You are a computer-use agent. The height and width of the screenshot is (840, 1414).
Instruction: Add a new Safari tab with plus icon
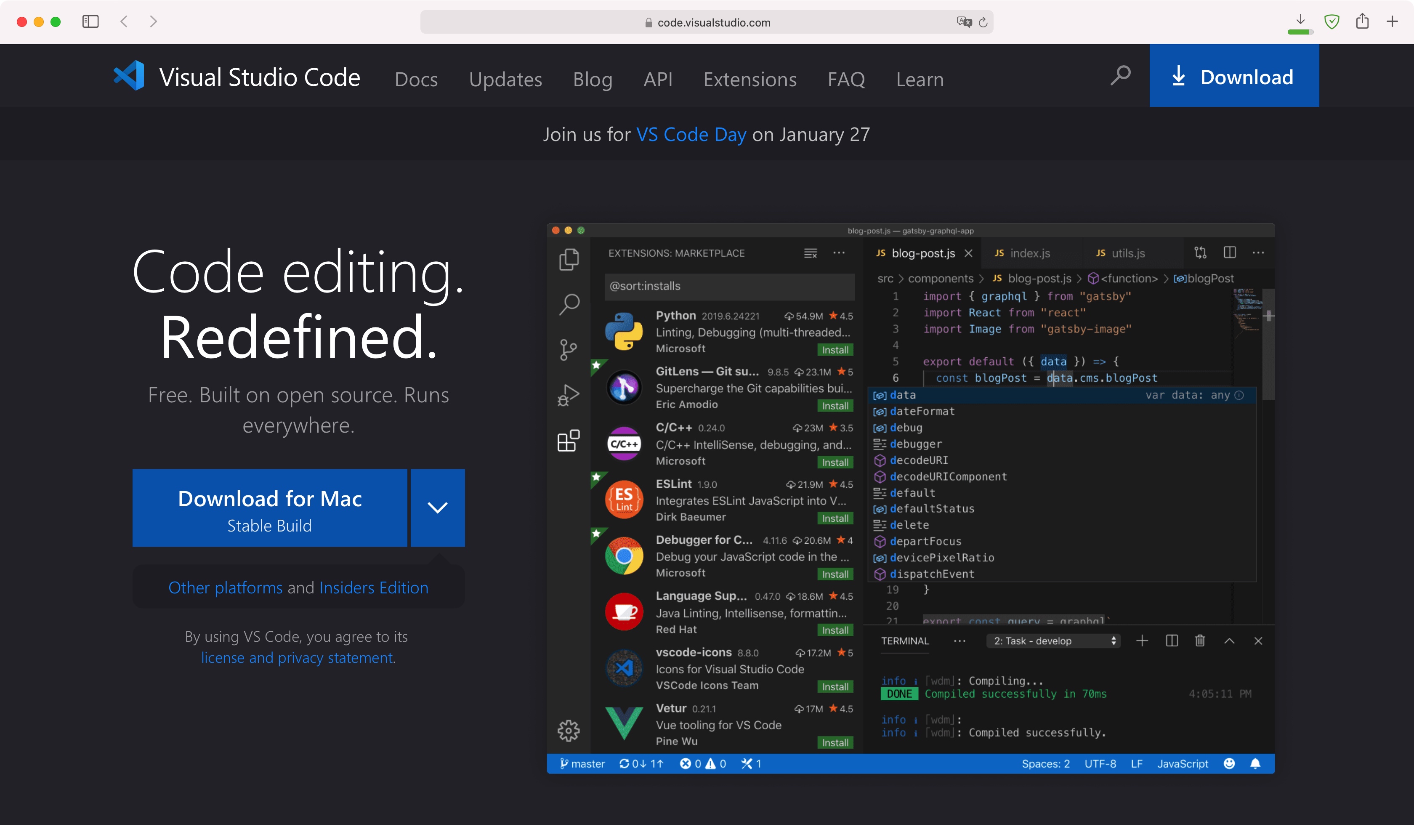pyautogui.click(x=1393, y=21)
